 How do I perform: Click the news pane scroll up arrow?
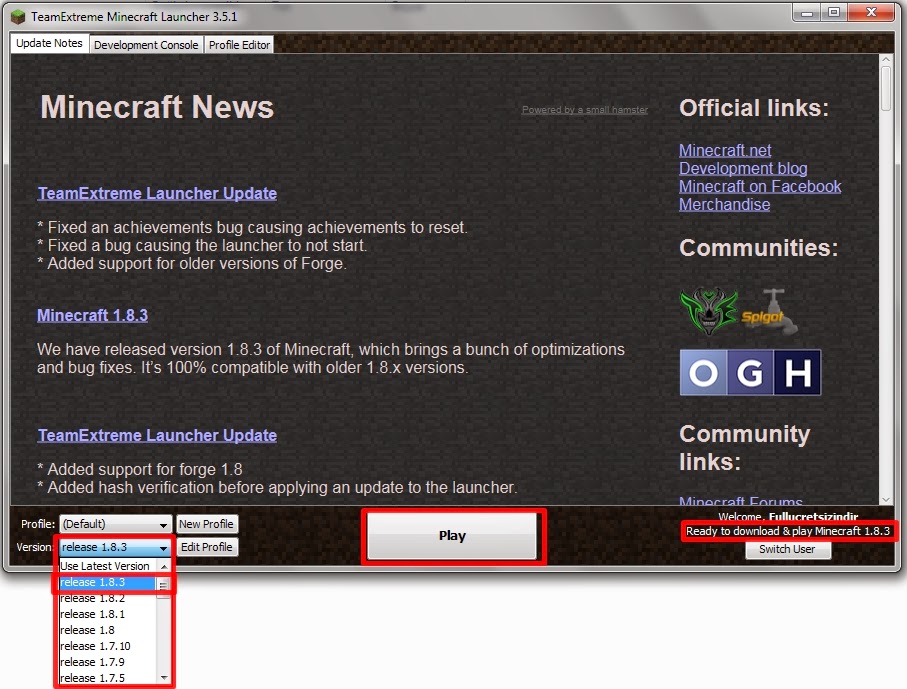[x=886, y=60]
